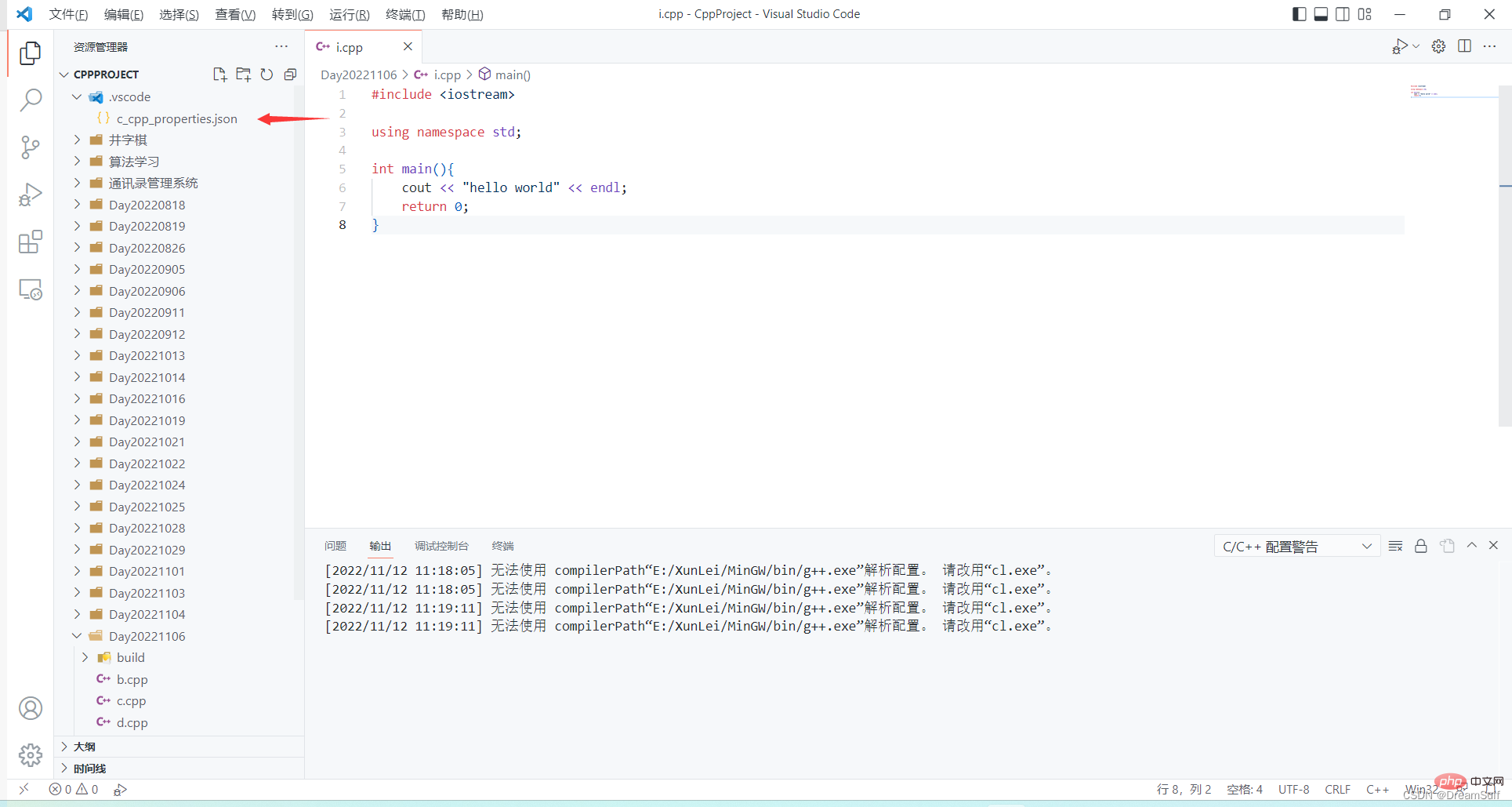Split the editor to the right

tap(1464, 46)
